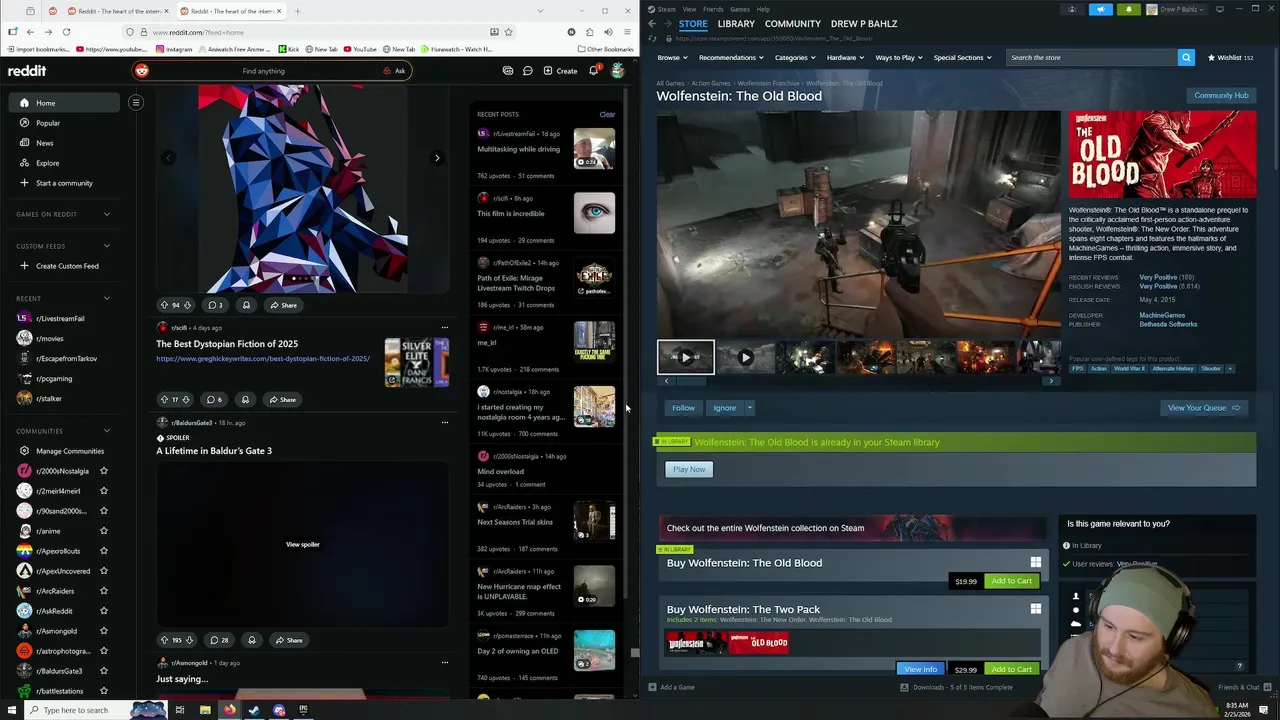Open Steam Categories dropdown
The image size is (1280, 720).
[x=794, y=57]
